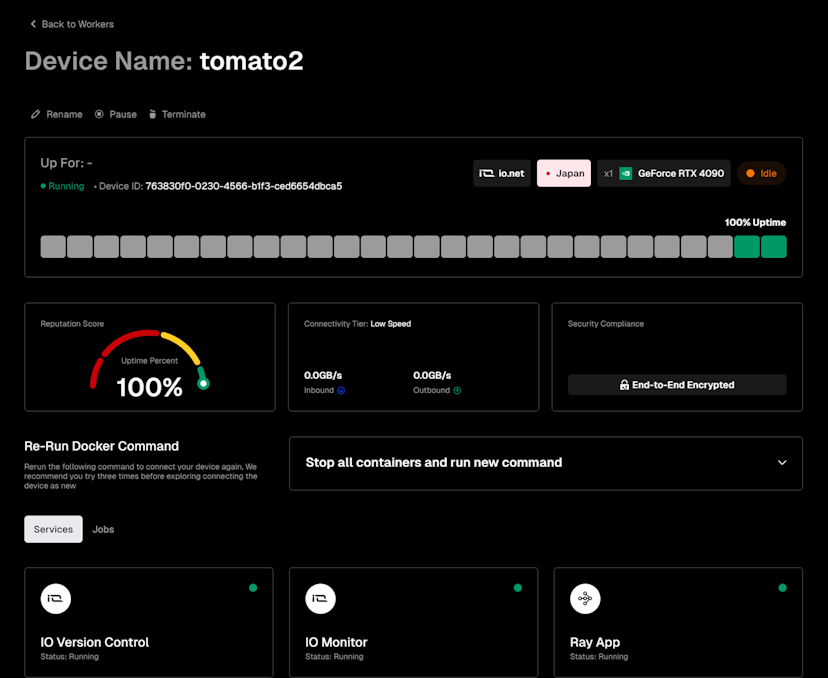The width and height of the screenshot is (828, 678).
Task: Click the Pause icon next to Rename
Action: pyautogui.click(x=97, y=114)
